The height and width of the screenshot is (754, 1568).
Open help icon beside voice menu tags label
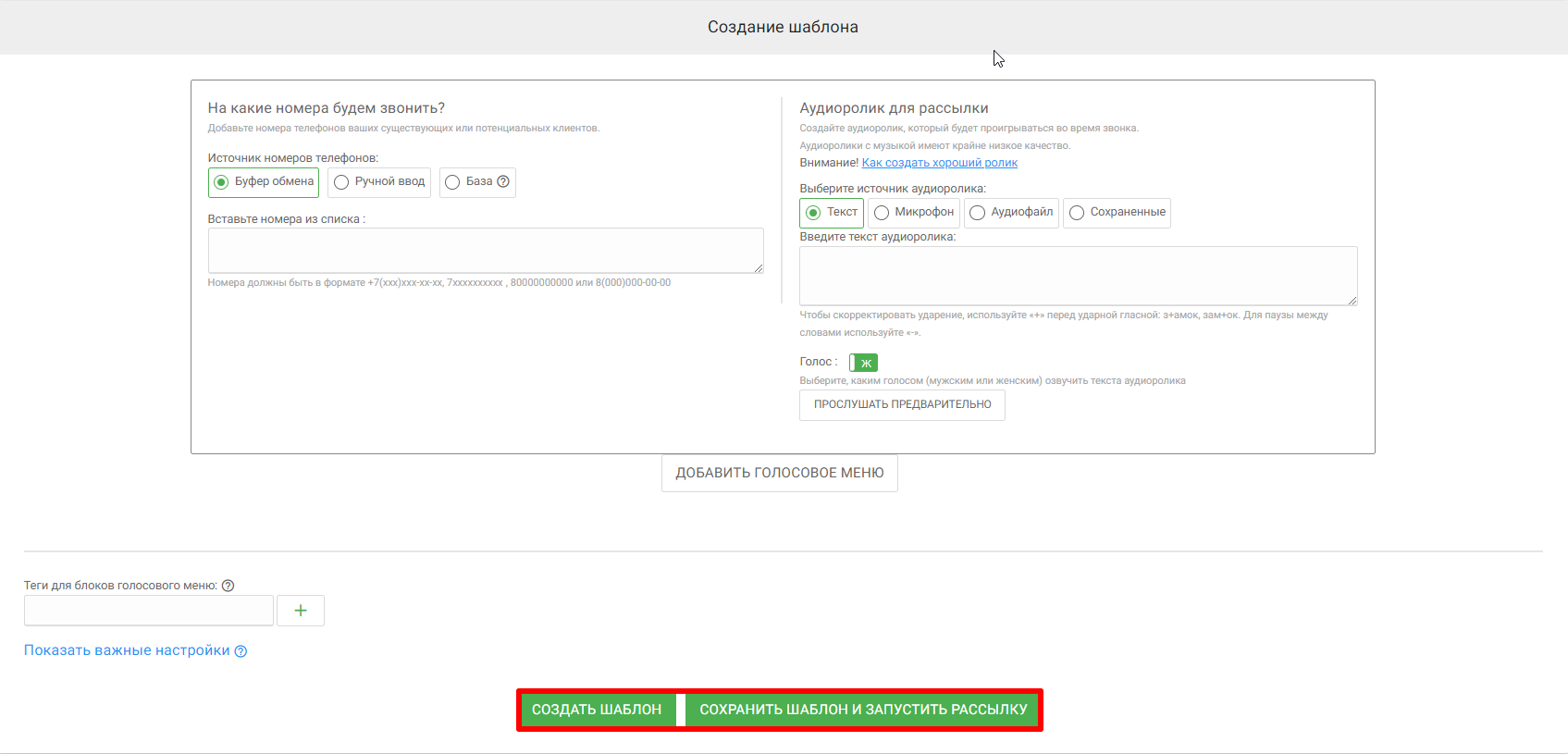(x=228, y=586)
